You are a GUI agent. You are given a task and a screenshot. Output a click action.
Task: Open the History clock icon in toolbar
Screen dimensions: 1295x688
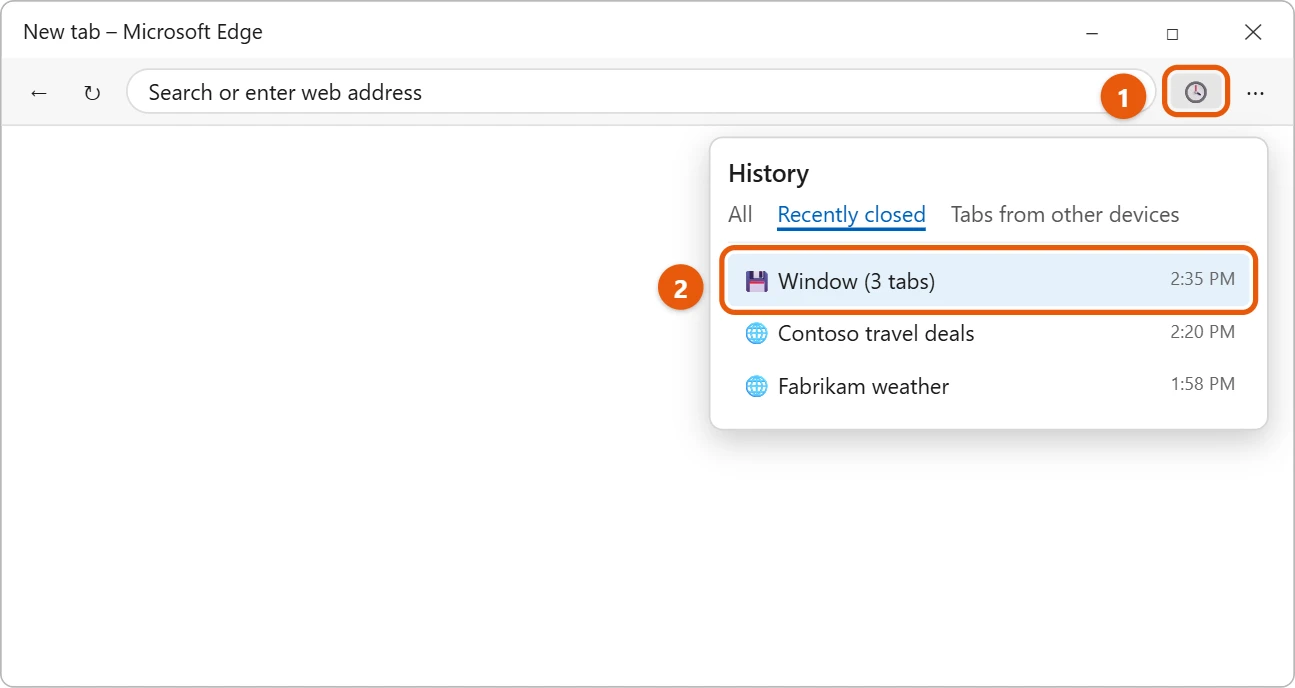coord(1196,92)
